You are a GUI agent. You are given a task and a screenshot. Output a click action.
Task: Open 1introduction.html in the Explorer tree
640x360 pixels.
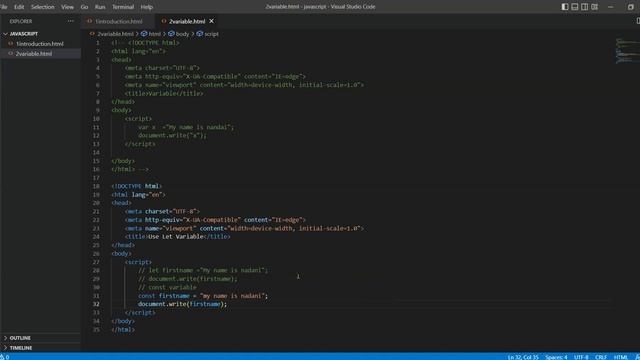tap(40, 44)
